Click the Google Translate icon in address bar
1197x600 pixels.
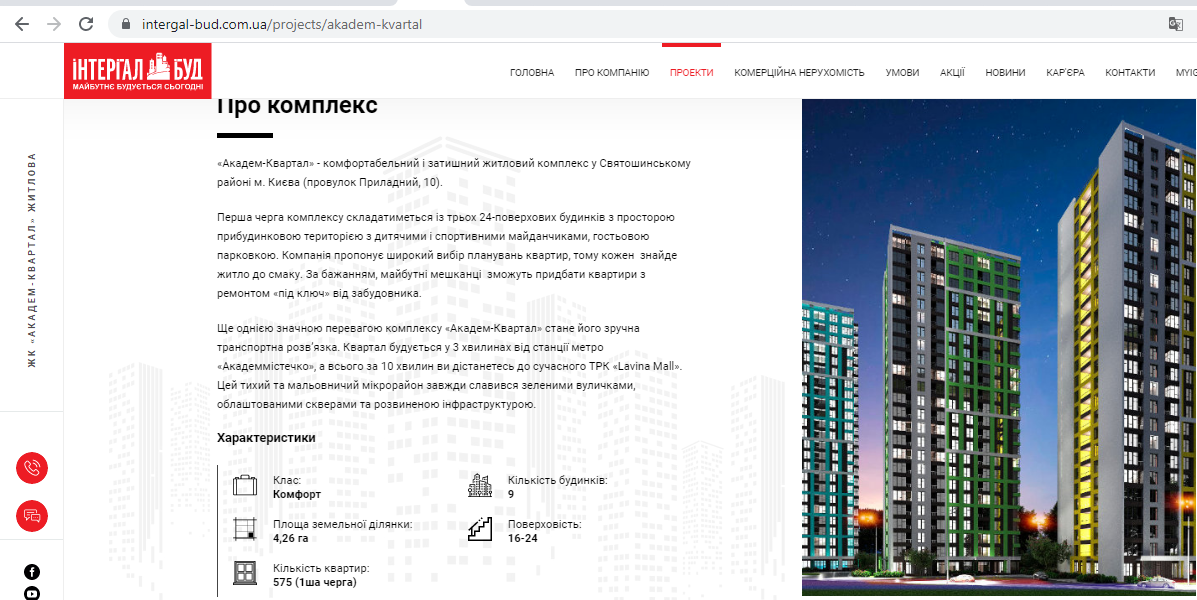(x=1176, y=24)
